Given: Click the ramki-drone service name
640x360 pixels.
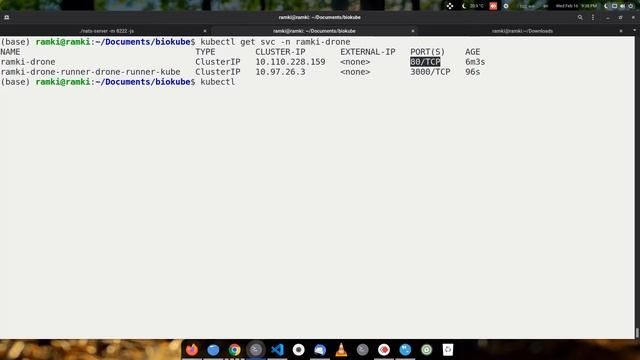Looking at the screenshot, I should tap(28, 62).
